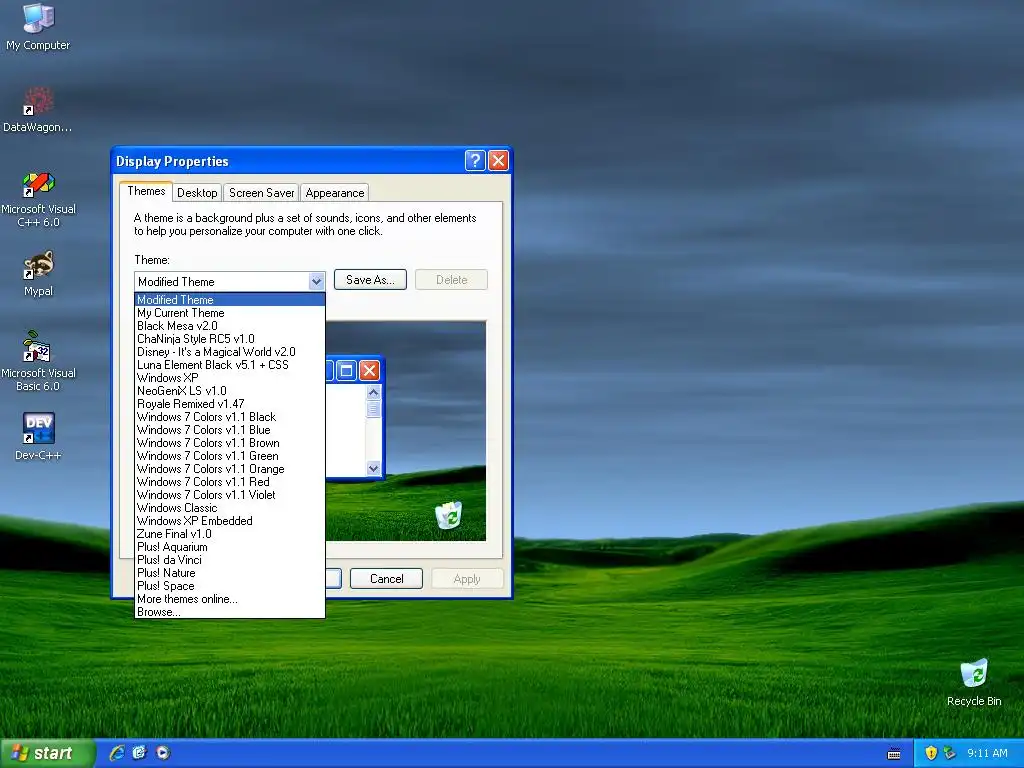Switch to the Themes tab
Image resolution: width=1024 pixels, height=768 pixels.
(146, 191)
